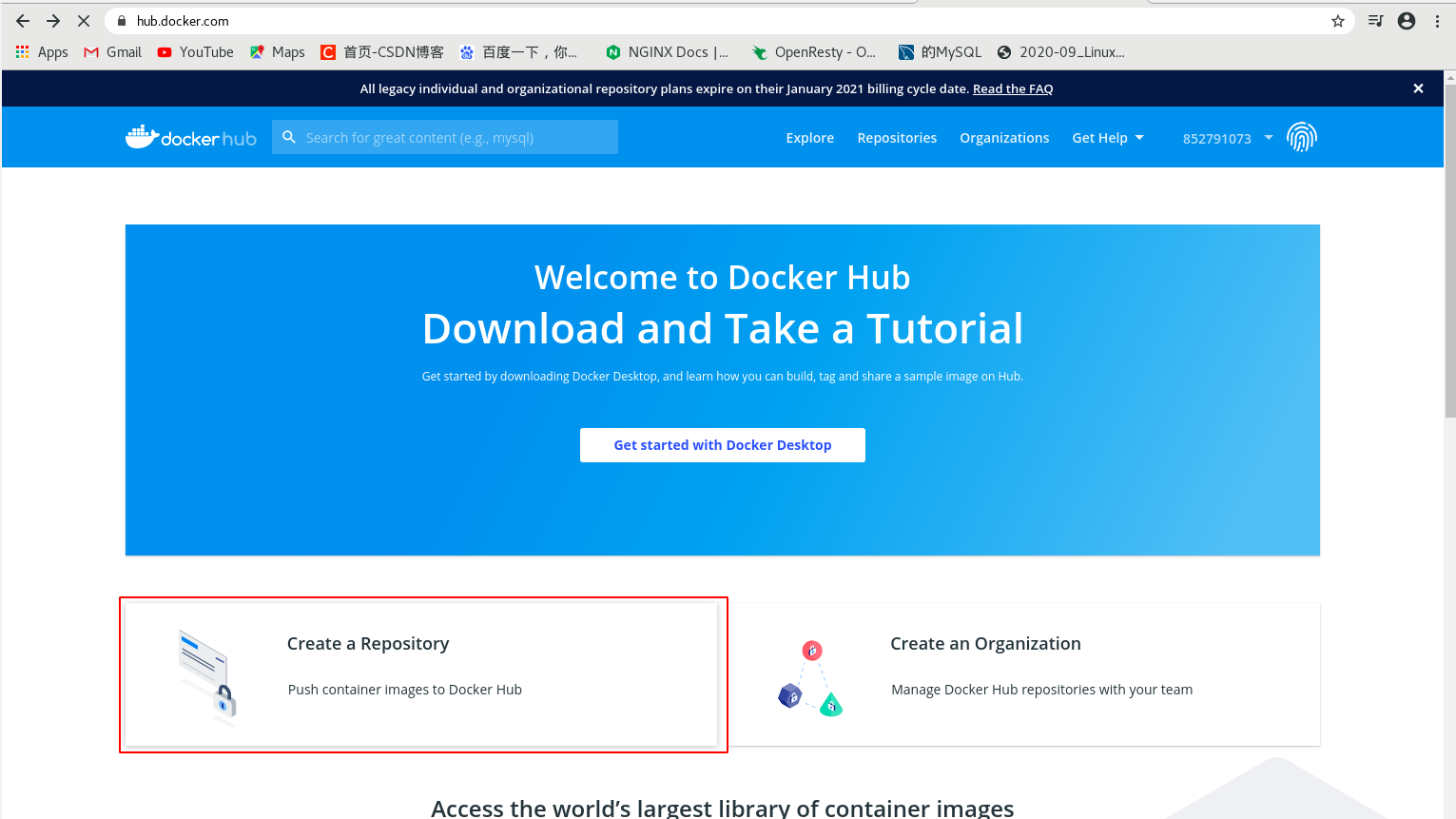Go back to the previous page

tap(23, 21)
